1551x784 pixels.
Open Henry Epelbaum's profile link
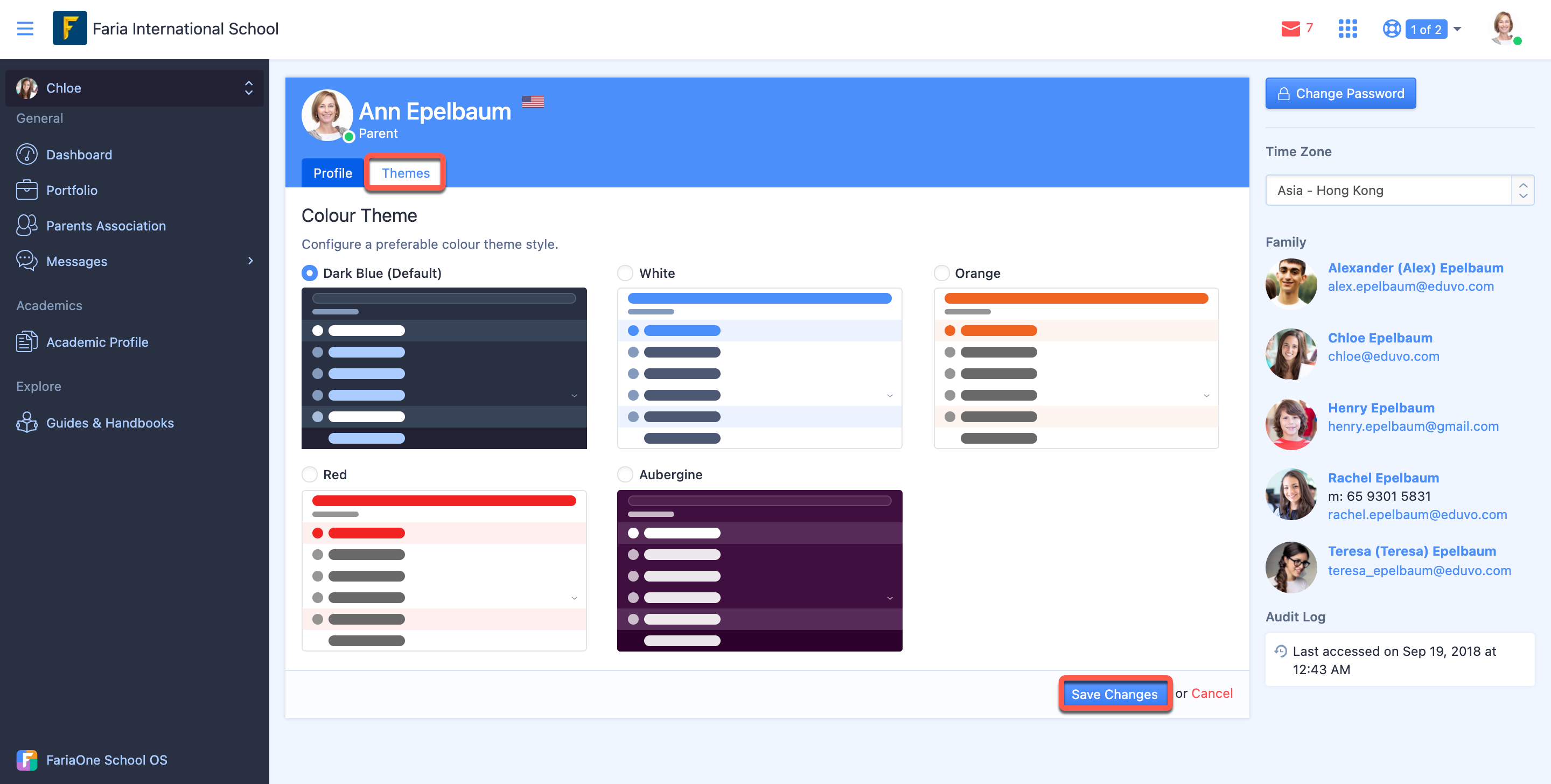pos(1381,408)
